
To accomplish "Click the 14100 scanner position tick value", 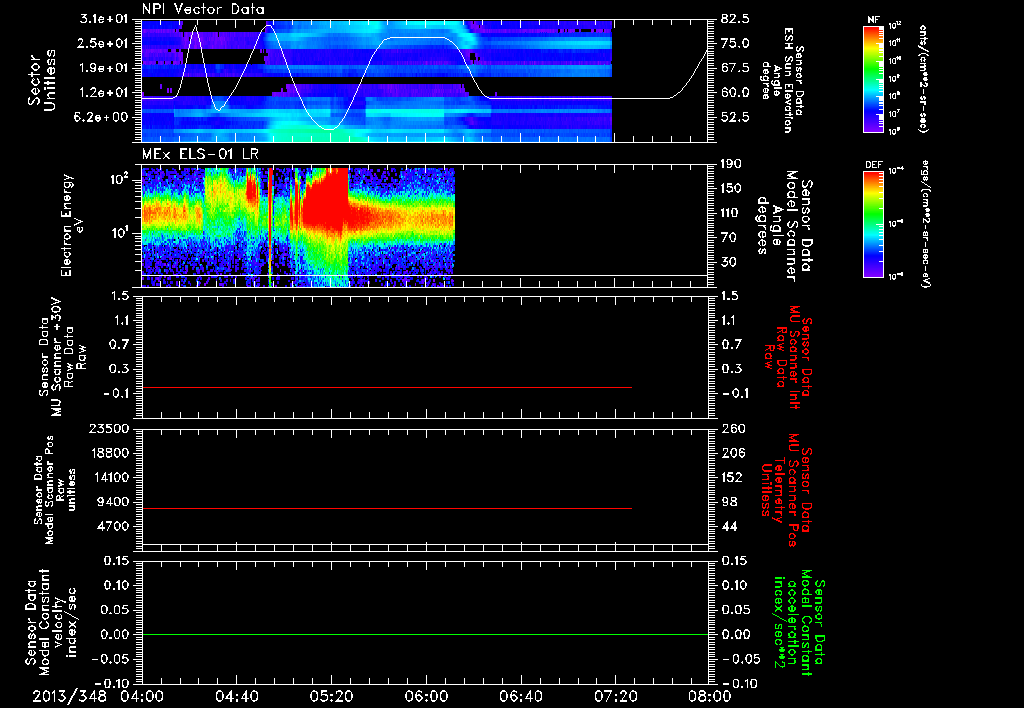I will [x=112, y=477].
